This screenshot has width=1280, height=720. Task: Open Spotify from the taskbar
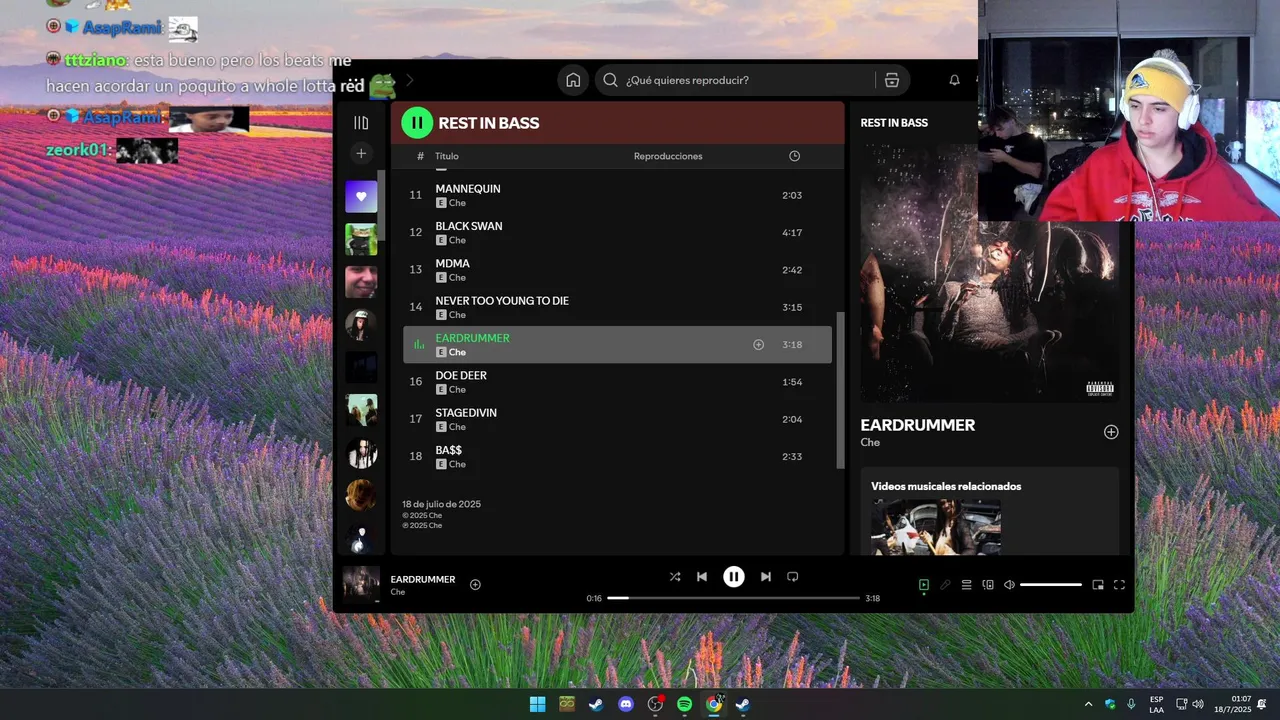[x=684, y=704]
